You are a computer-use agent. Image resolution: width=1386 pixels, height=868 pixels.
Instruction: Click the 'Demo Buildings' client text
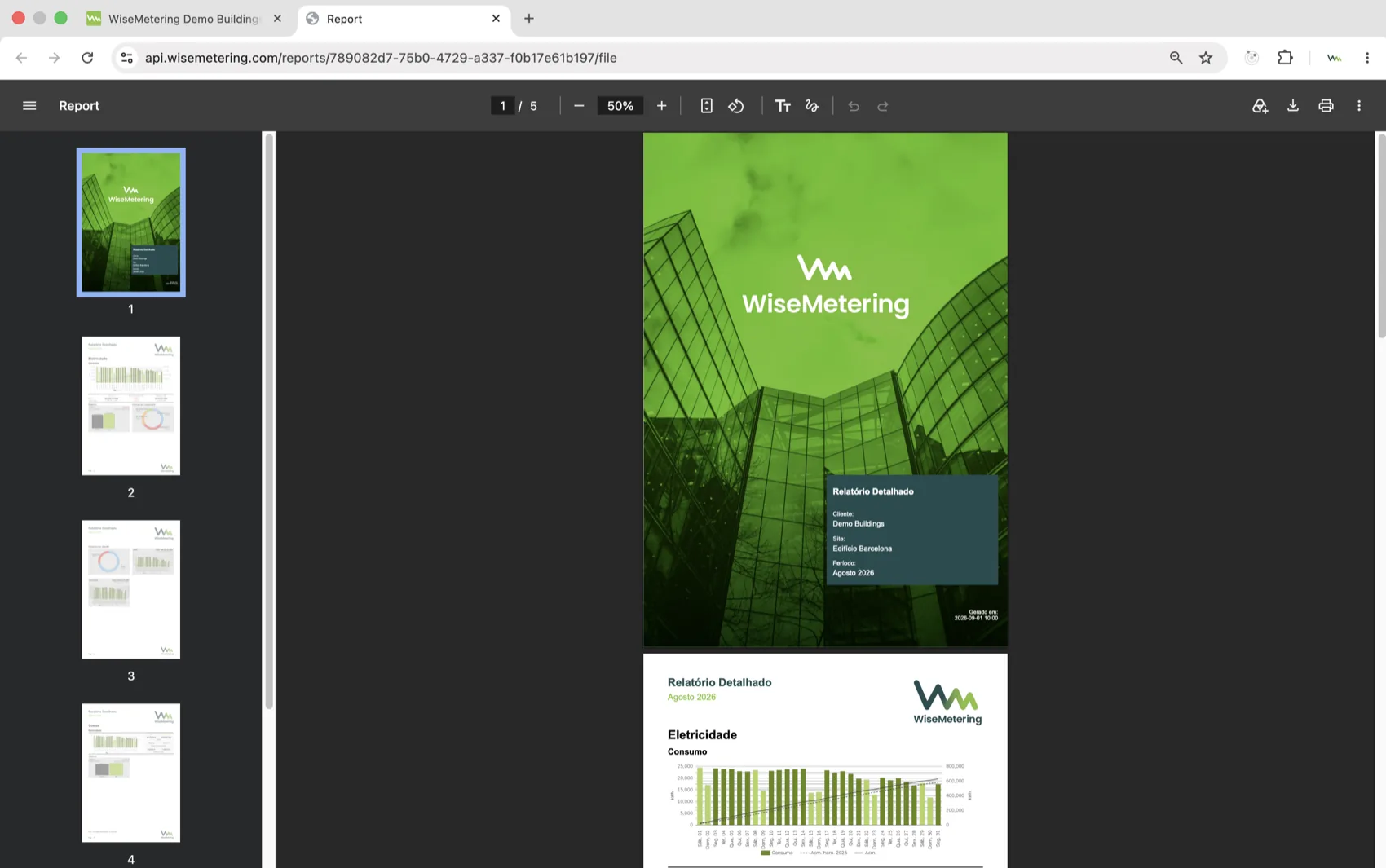(858, 524)
